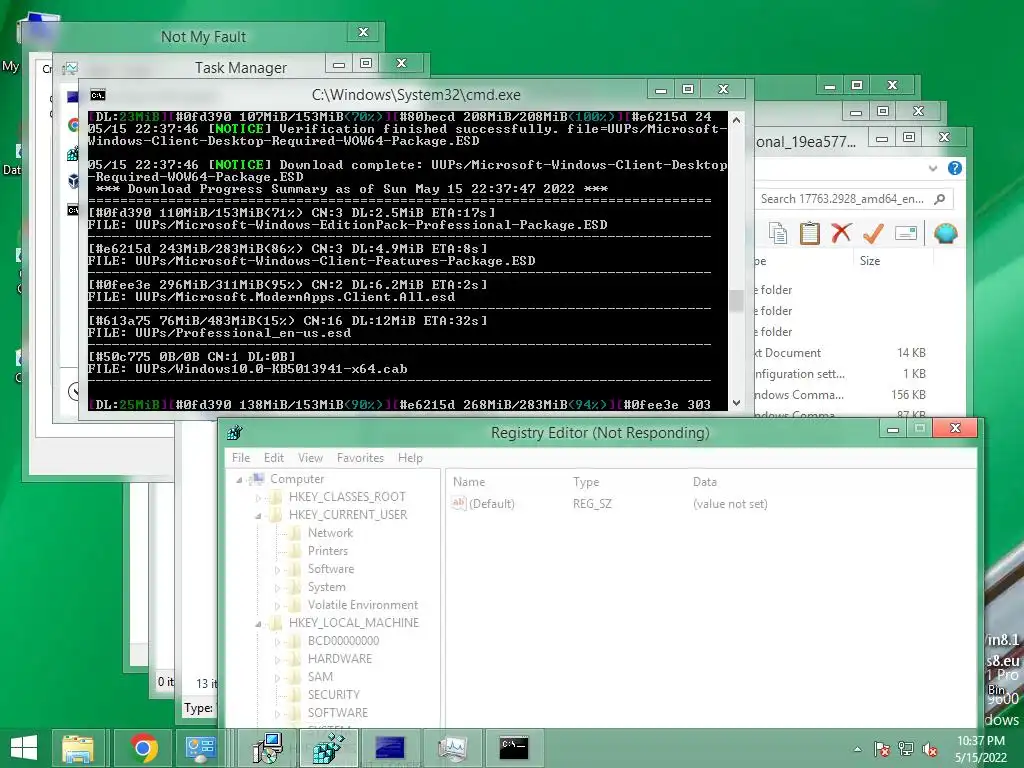Open the View menu in Registry Editor

(x=310, y=458)
